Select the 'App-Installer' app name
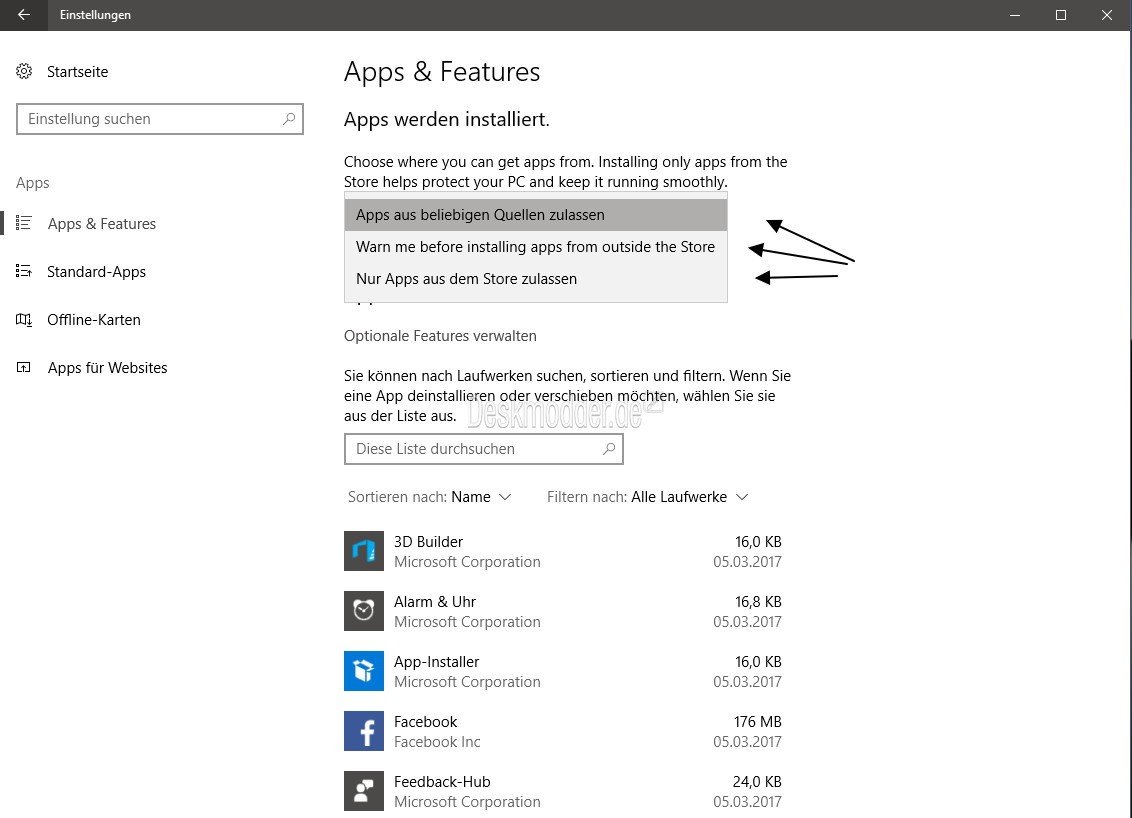 click(x=436, y=662)
